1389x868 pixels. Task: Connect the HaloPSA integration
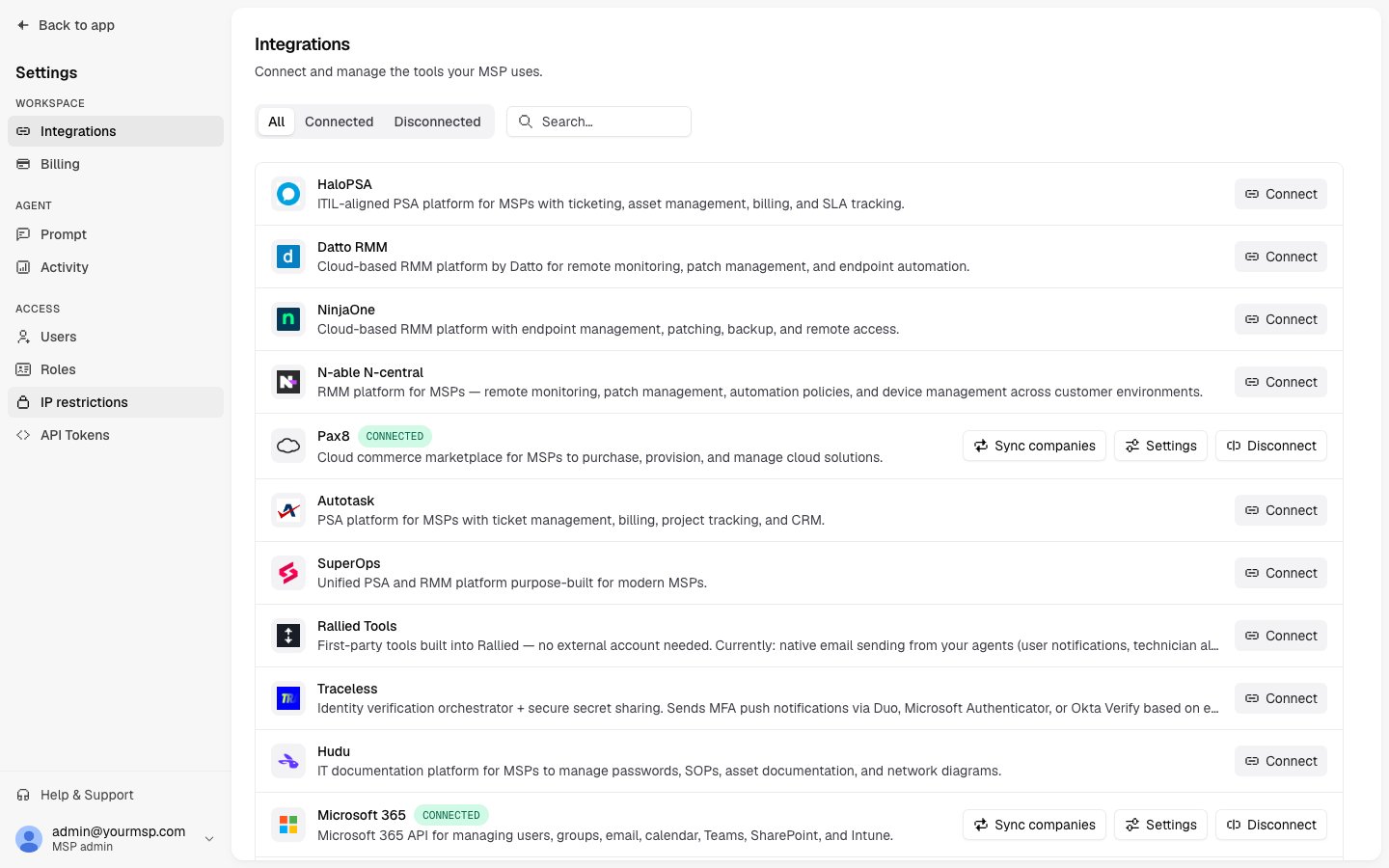coord(1281,194)
